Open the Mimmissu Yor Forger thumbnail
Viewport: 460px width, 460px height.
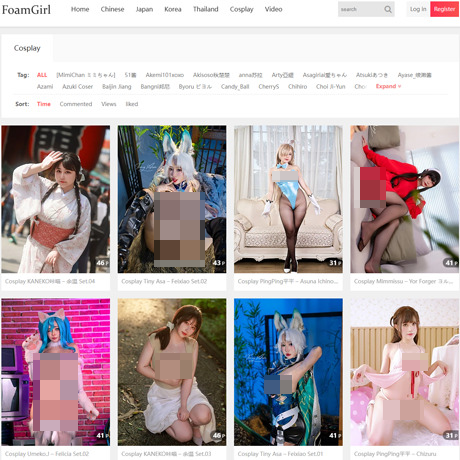click(405, 199)
